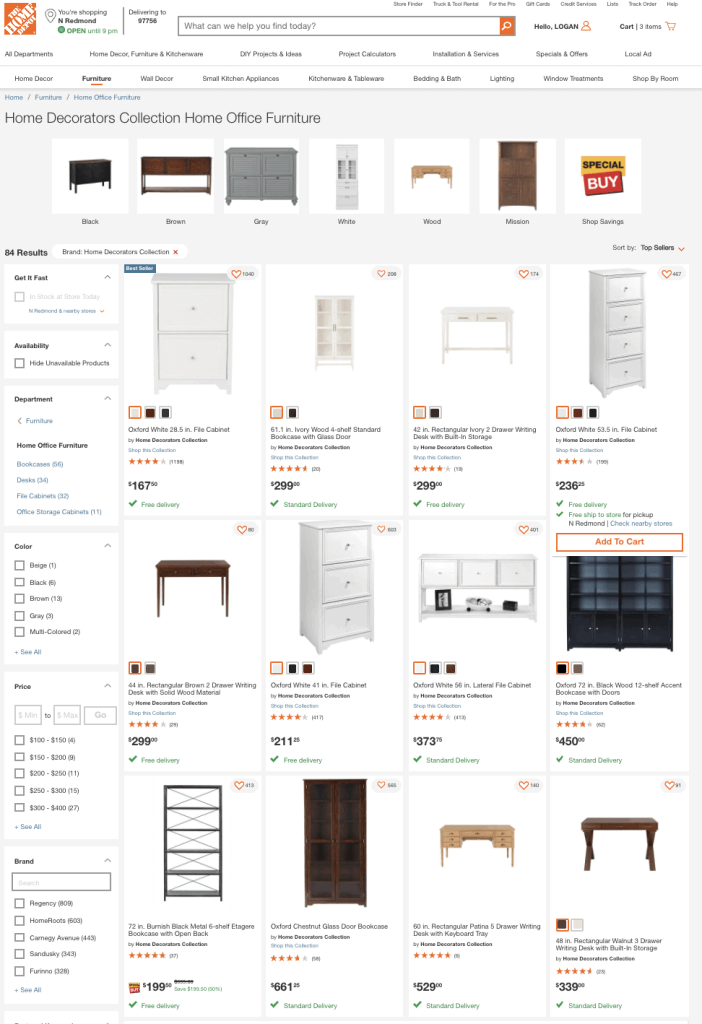Collapse the Color filter section

click(x=108, y=546)
